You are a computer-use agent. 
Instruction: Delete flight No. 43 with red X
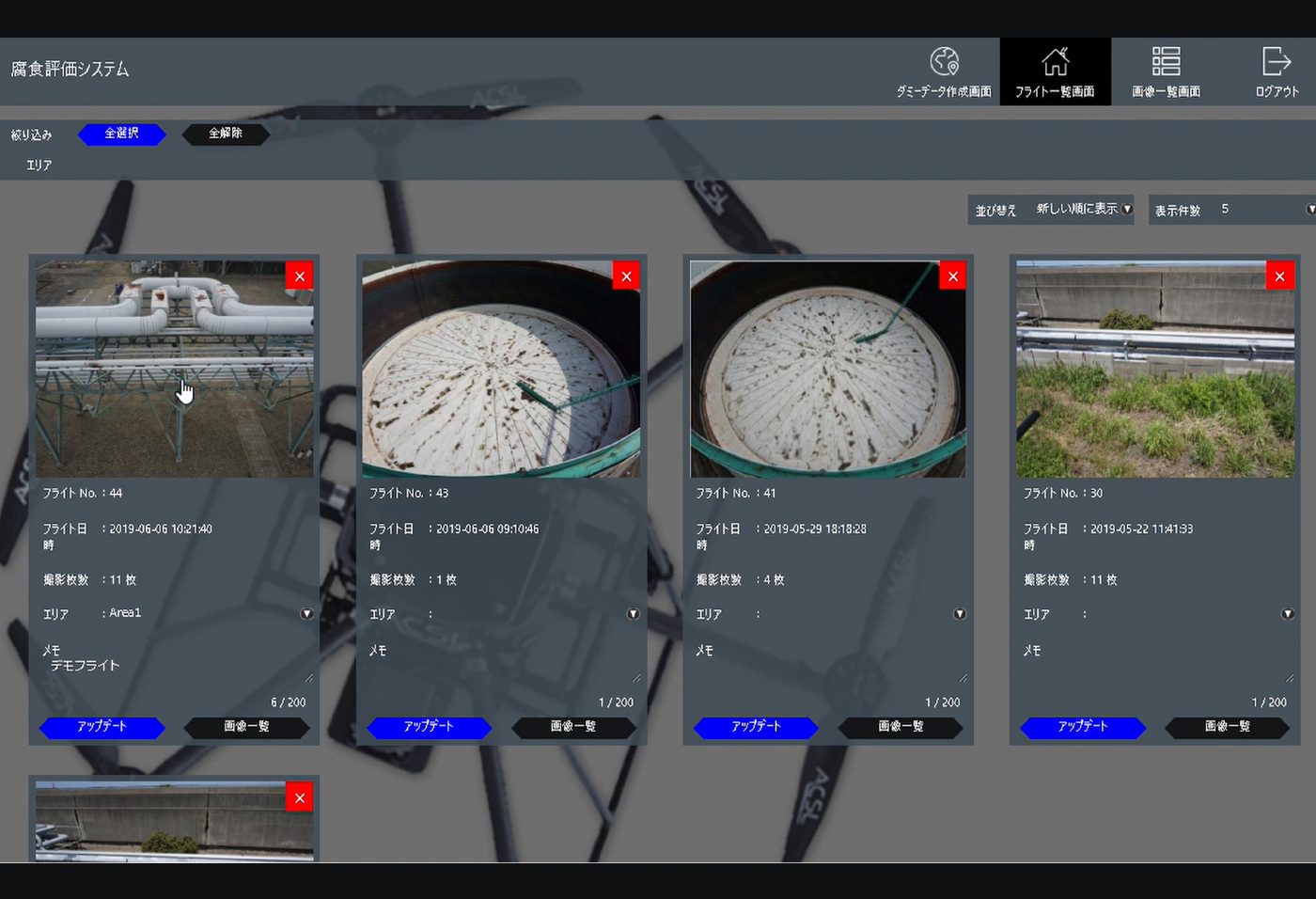click(x=626, y=276)
